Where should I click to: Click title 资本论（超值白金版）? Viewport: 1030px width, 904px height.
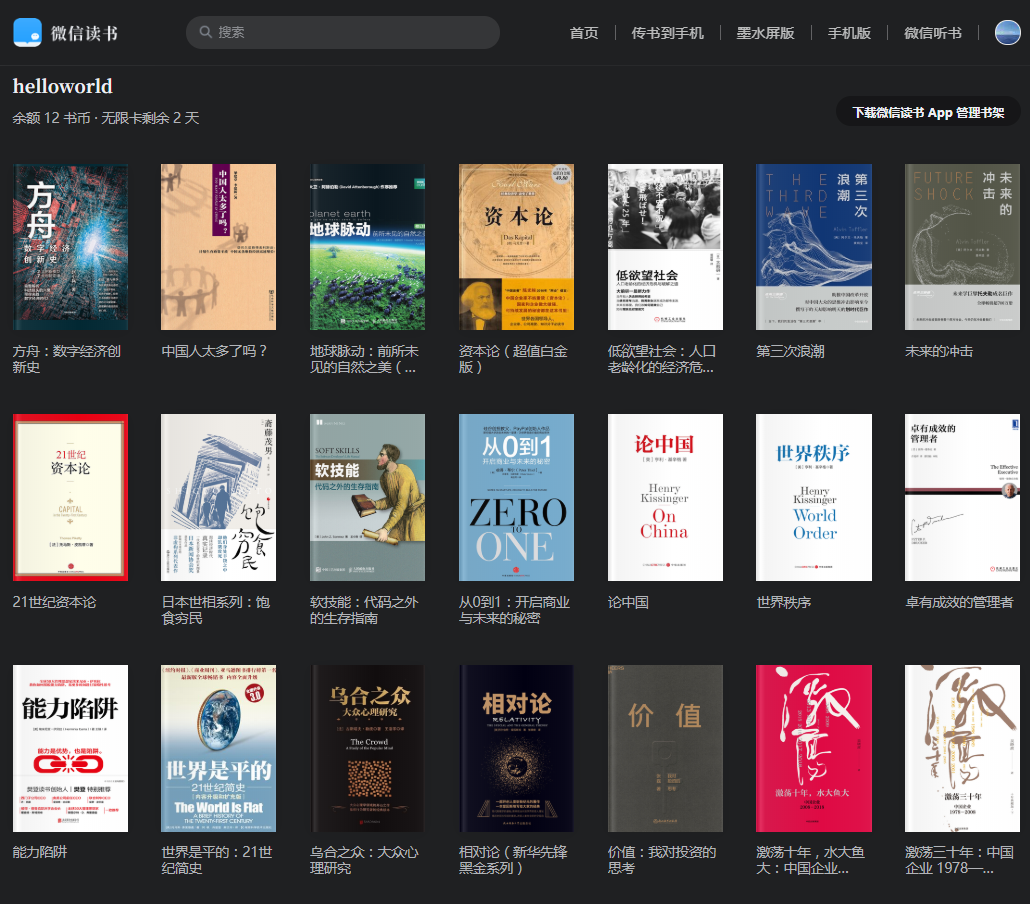[x=513, y=359]
